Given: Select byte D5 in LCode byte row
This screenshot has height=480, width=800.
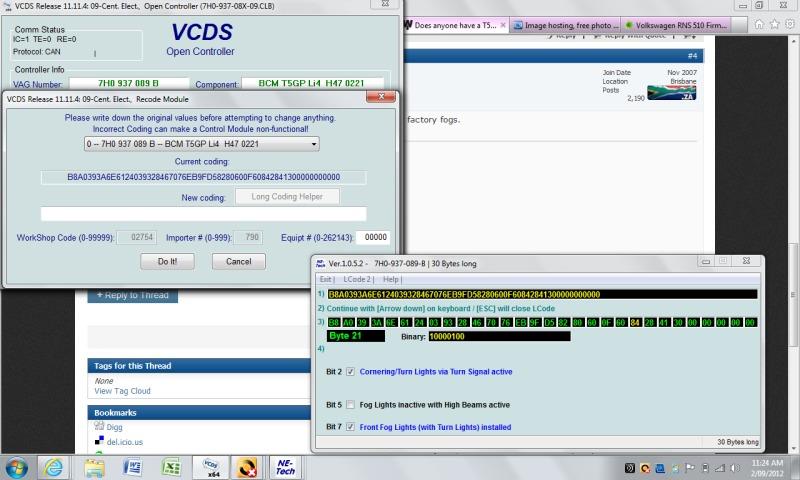Looking at the screenshot, I should [549, 322].
